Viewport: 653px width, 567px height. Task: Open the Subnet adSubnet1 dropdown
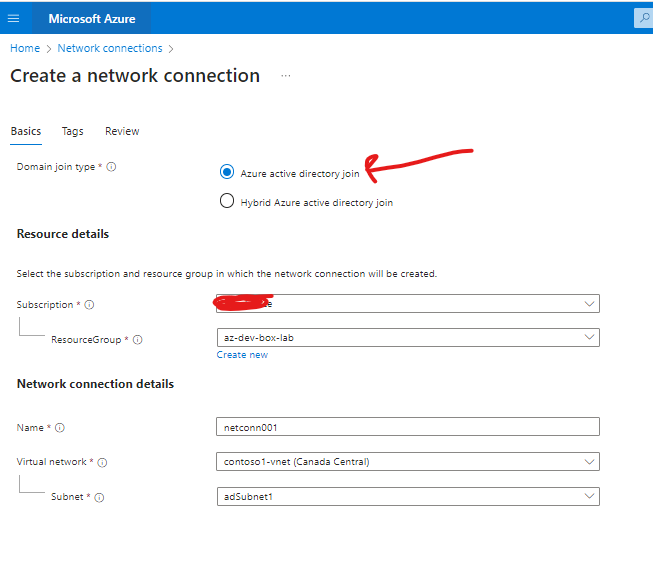click(408, 496)
